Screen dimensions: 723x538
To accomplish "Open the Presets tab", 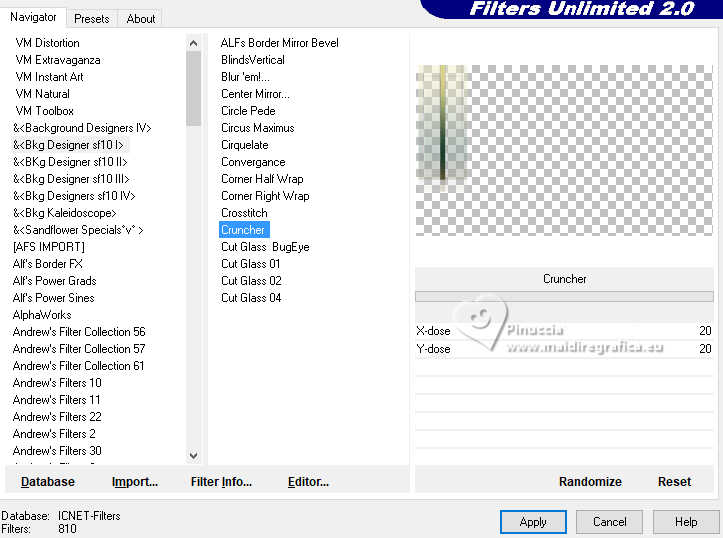I will [x=92, y=19].
